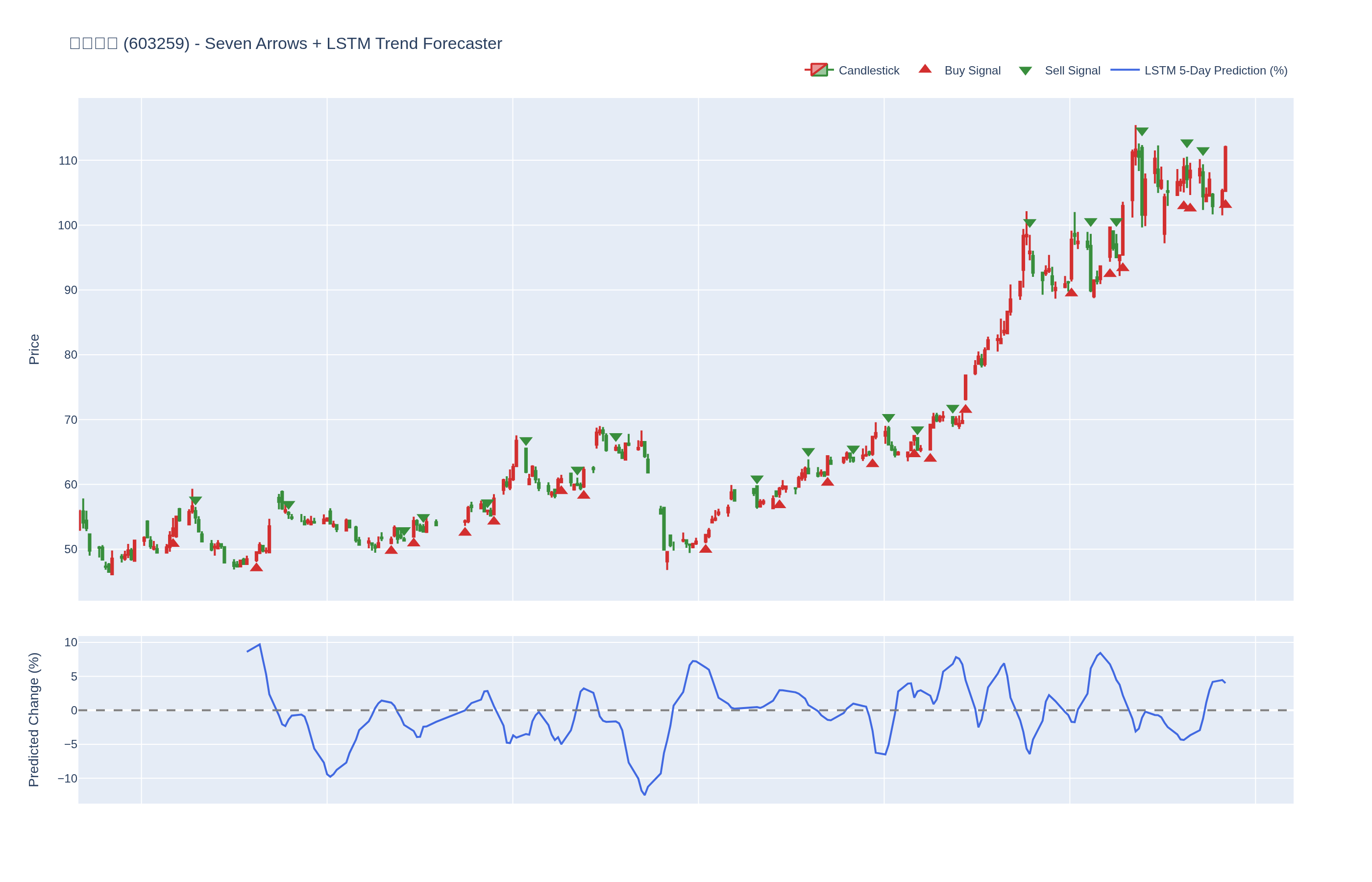Click the Predicted Change (%) axis title
The width and height of the screenshot is (1372, 882).
tap(34, 719)
